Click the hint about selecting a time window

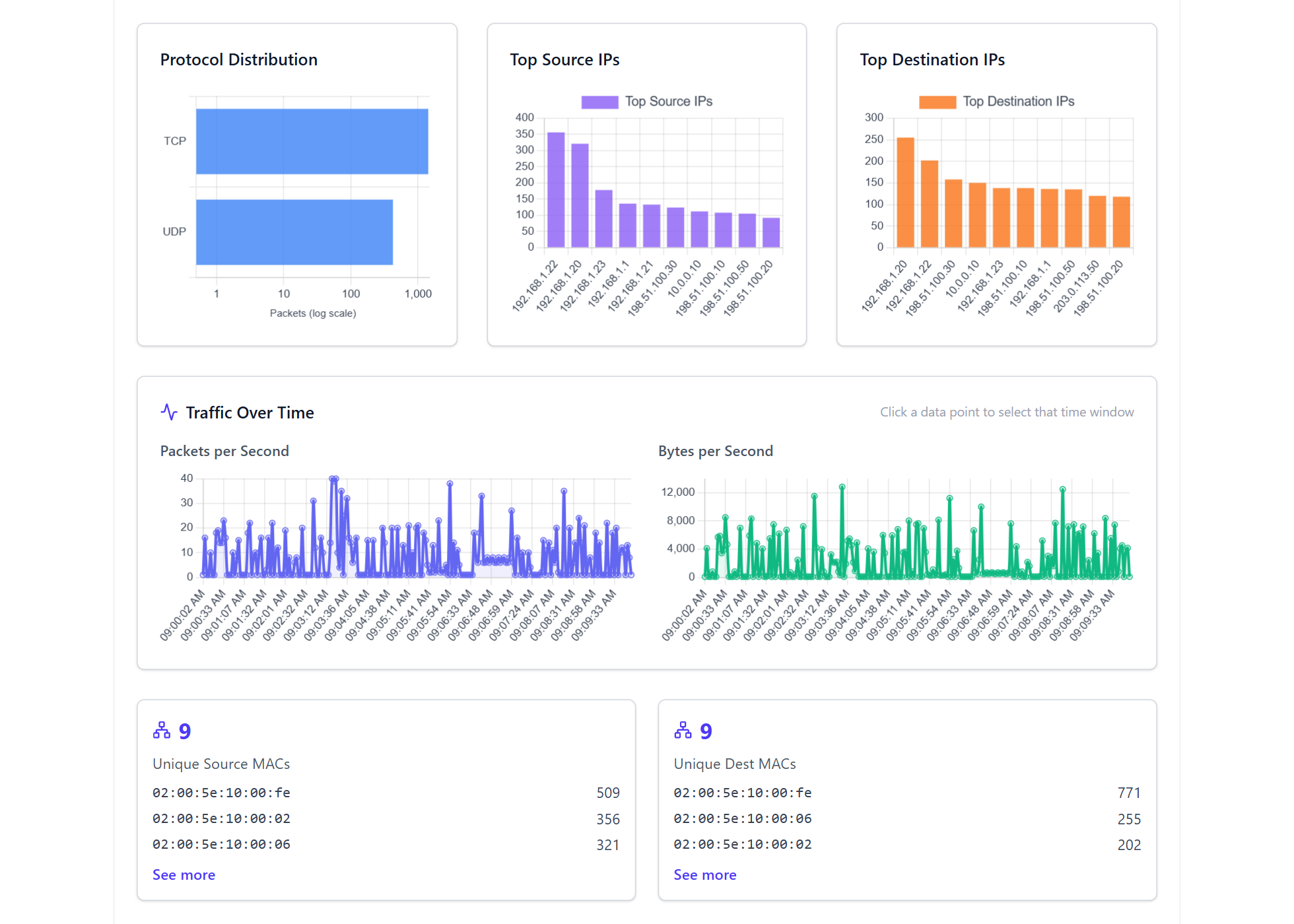click(1007, 412)
